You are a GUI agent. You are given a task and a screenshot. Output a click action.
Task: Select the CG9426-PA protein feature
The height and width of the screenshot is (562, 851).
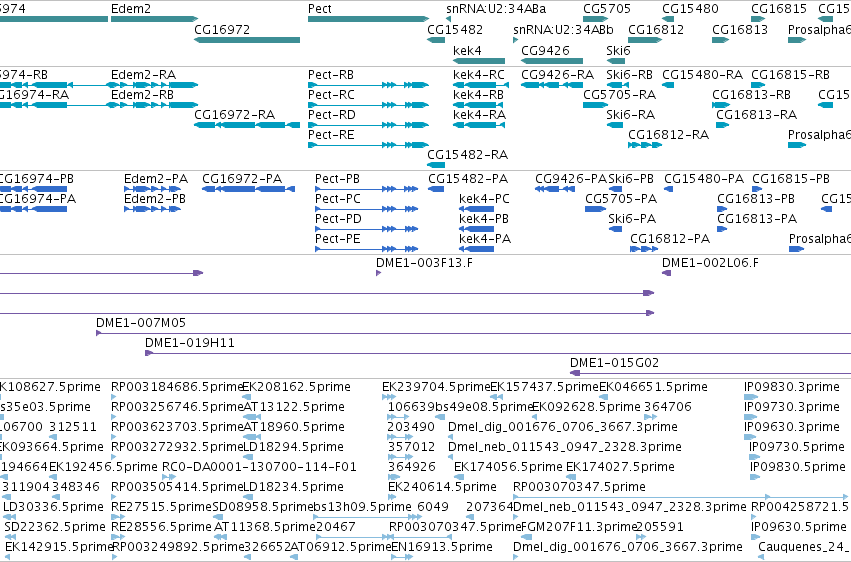(x=555, y=189)
